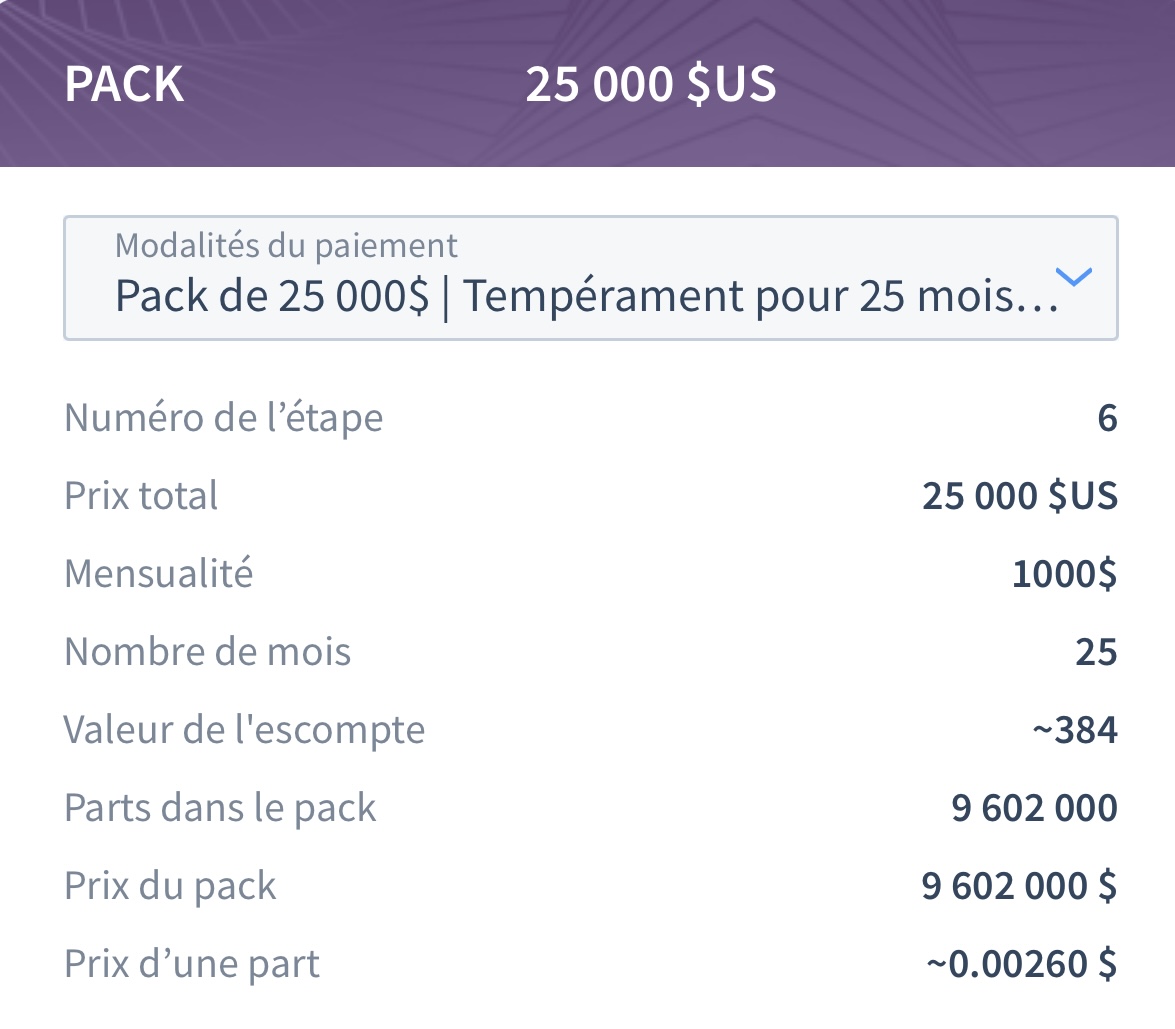The width and height of the screenshot is (1175, 1029).
Task: Click the discount value ~384
Action: (1075, 730)
